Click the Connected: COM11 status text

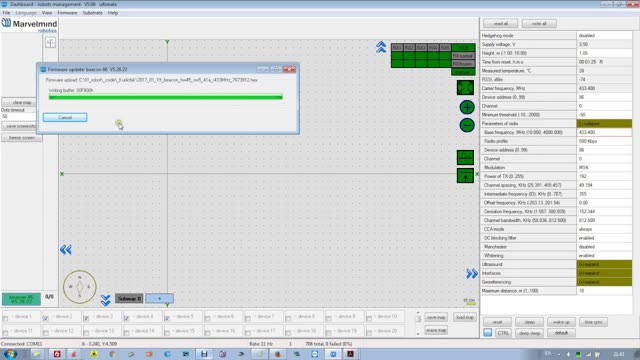point(22,344)
